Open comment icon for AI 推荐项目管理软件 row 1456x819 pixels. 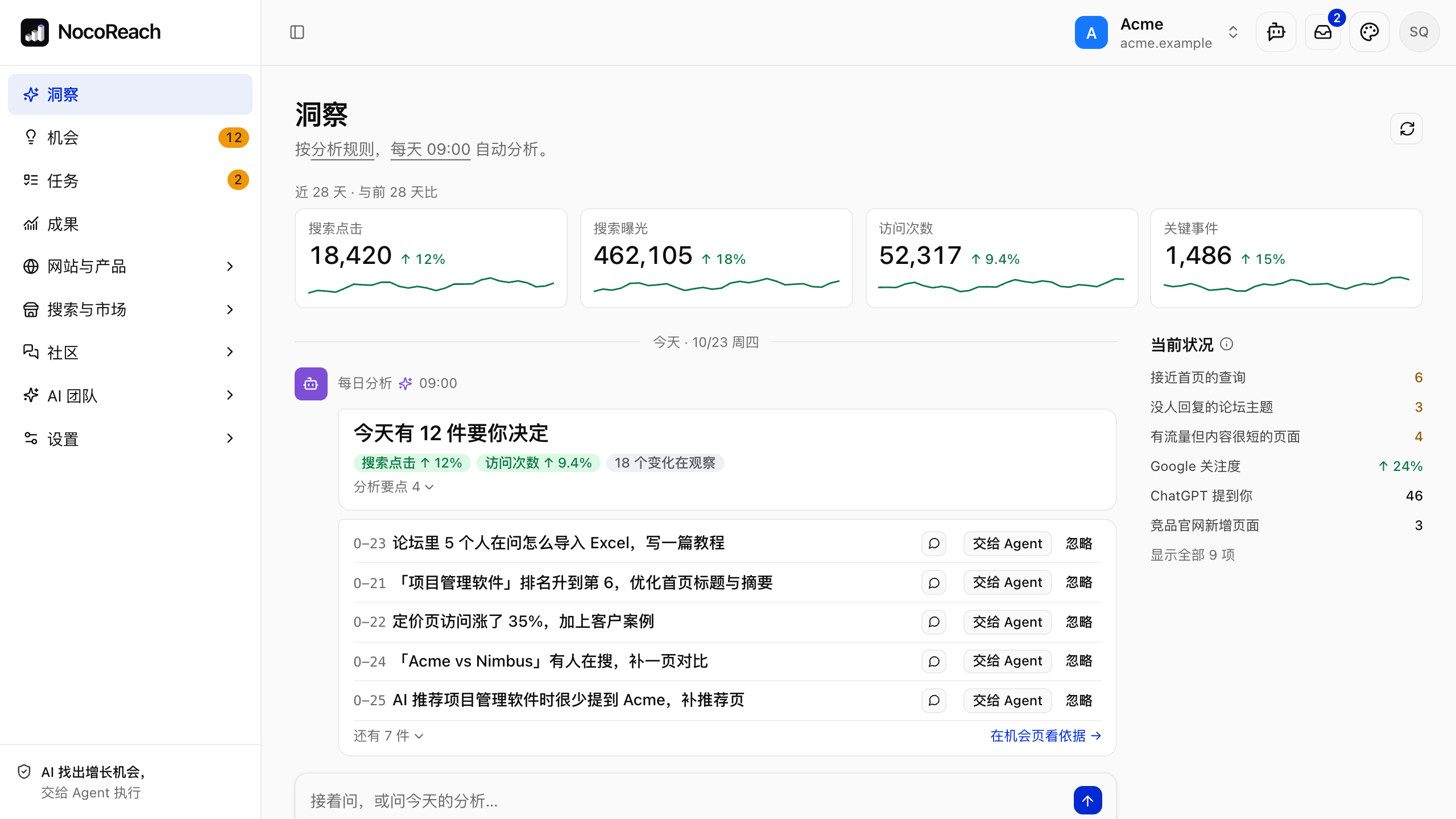click(934, 701)
